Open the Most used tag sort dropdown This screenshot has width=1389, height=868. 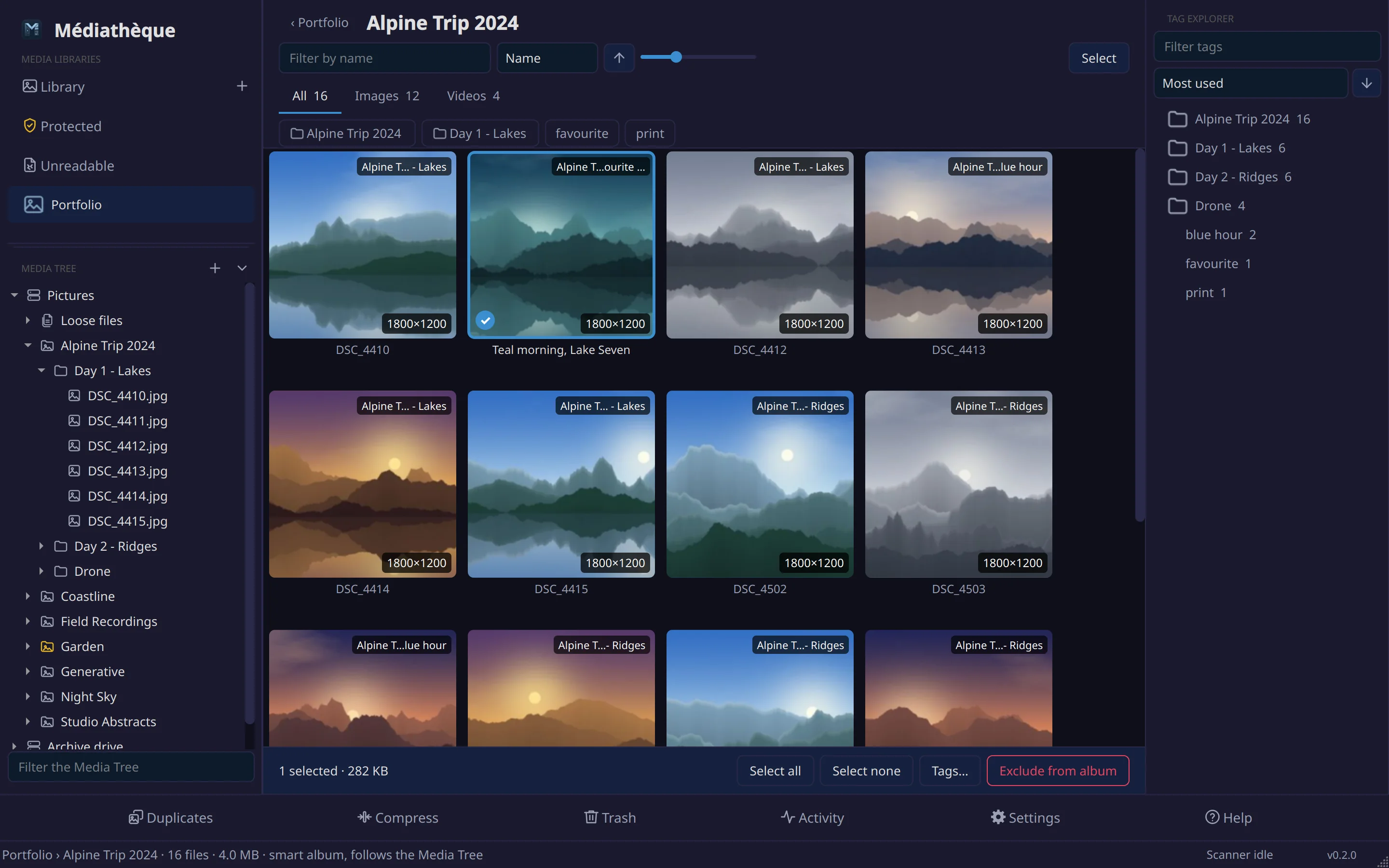point(1250,83)
